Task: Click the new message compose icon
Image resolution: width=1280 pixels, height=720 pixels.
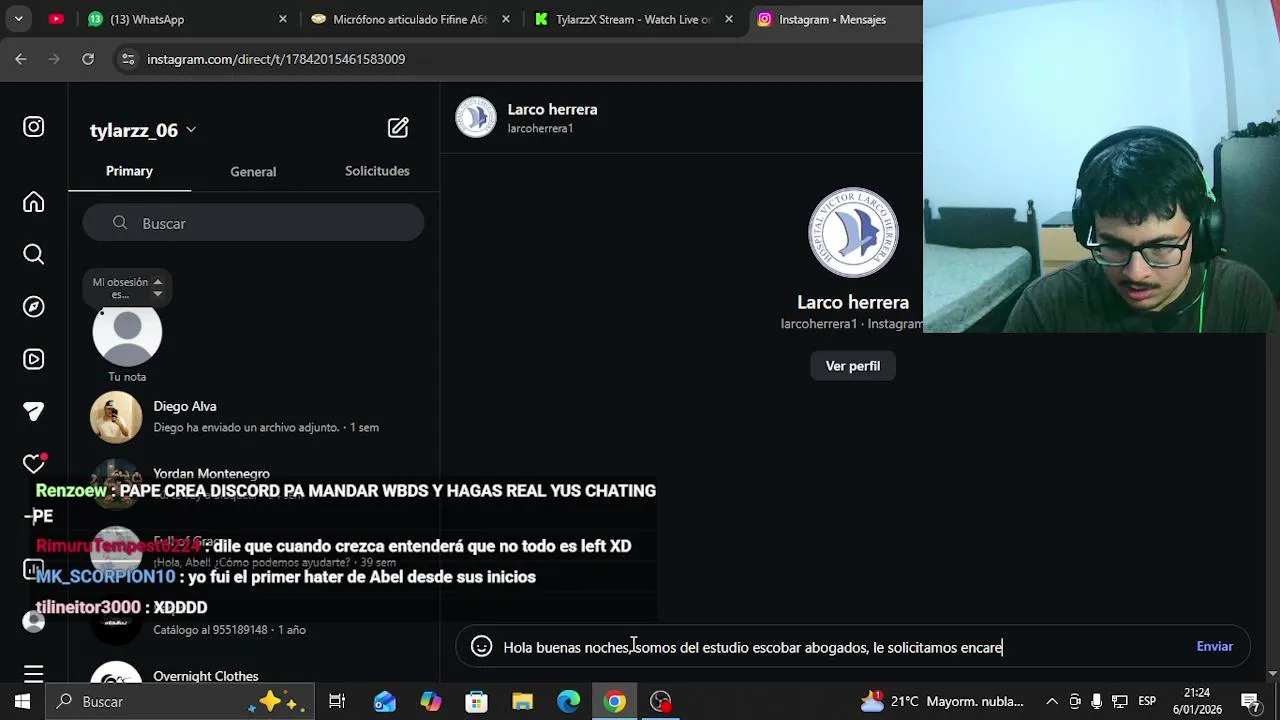Action: (x=398, y=128)
